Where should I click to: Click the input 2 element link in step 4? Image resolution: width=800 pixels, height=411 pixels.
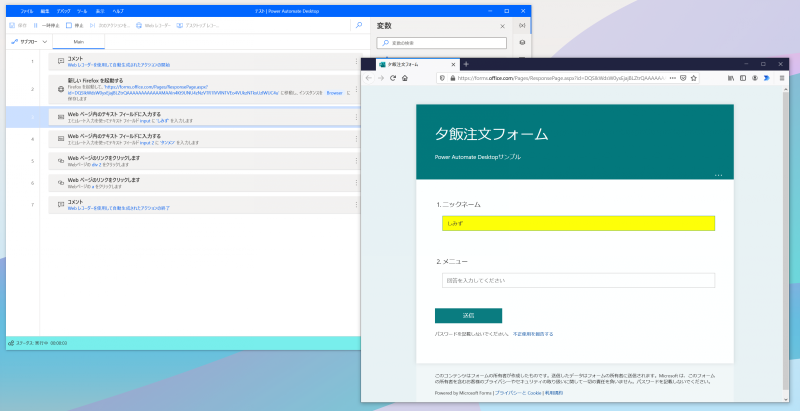146,143
